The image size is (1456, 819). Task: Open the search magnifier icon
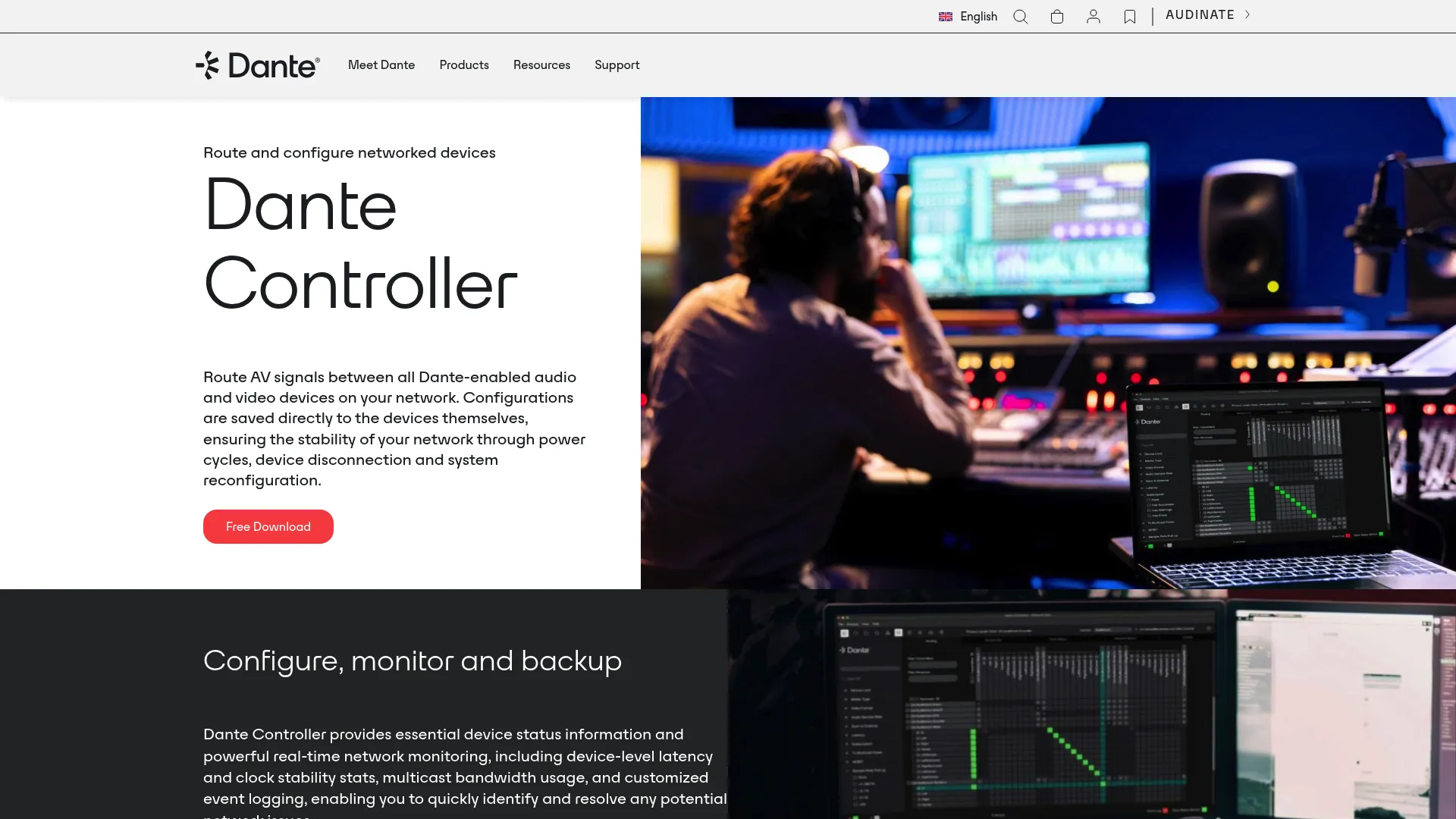[x=1021, y=17]
